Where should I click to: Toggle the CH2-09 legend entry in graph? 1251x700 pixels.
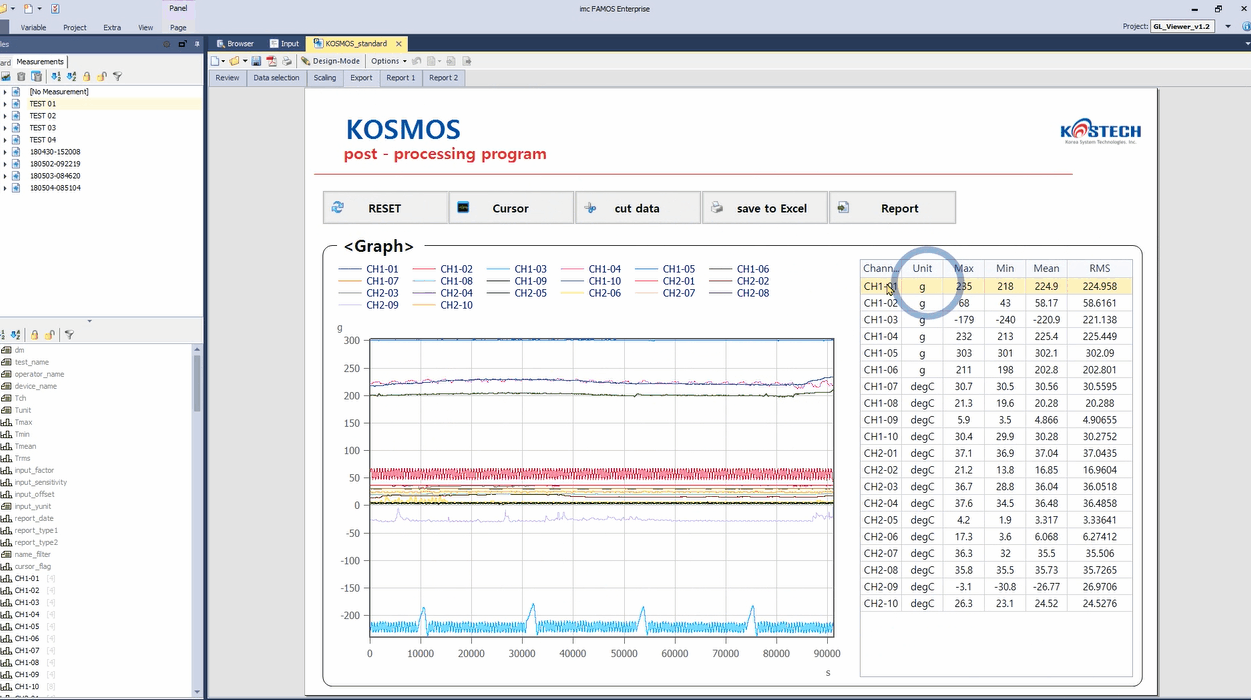tap(382, 305)
